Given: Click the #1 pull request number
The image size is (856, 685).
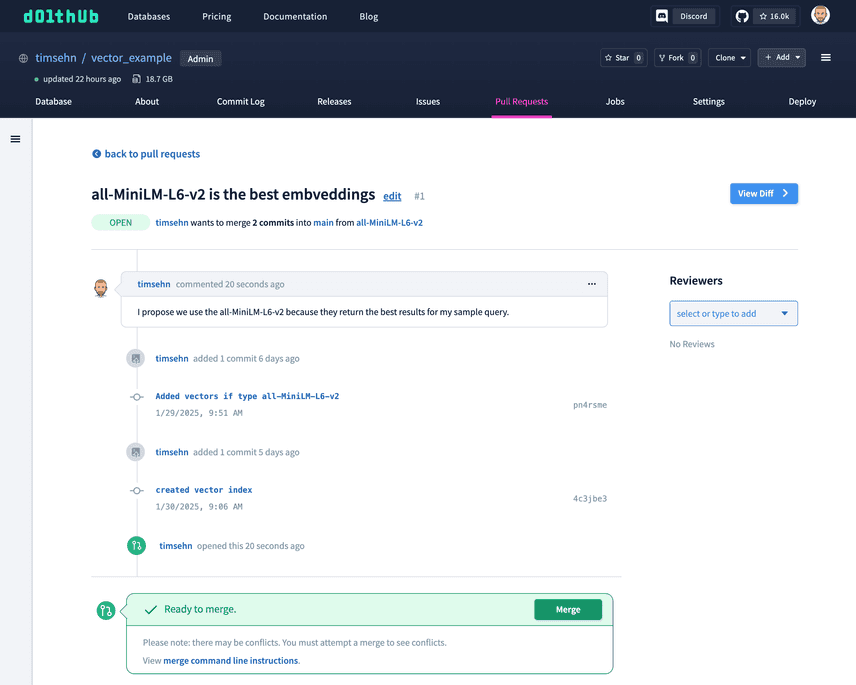Looking at the screenshot, I should (x=419, y=196).
